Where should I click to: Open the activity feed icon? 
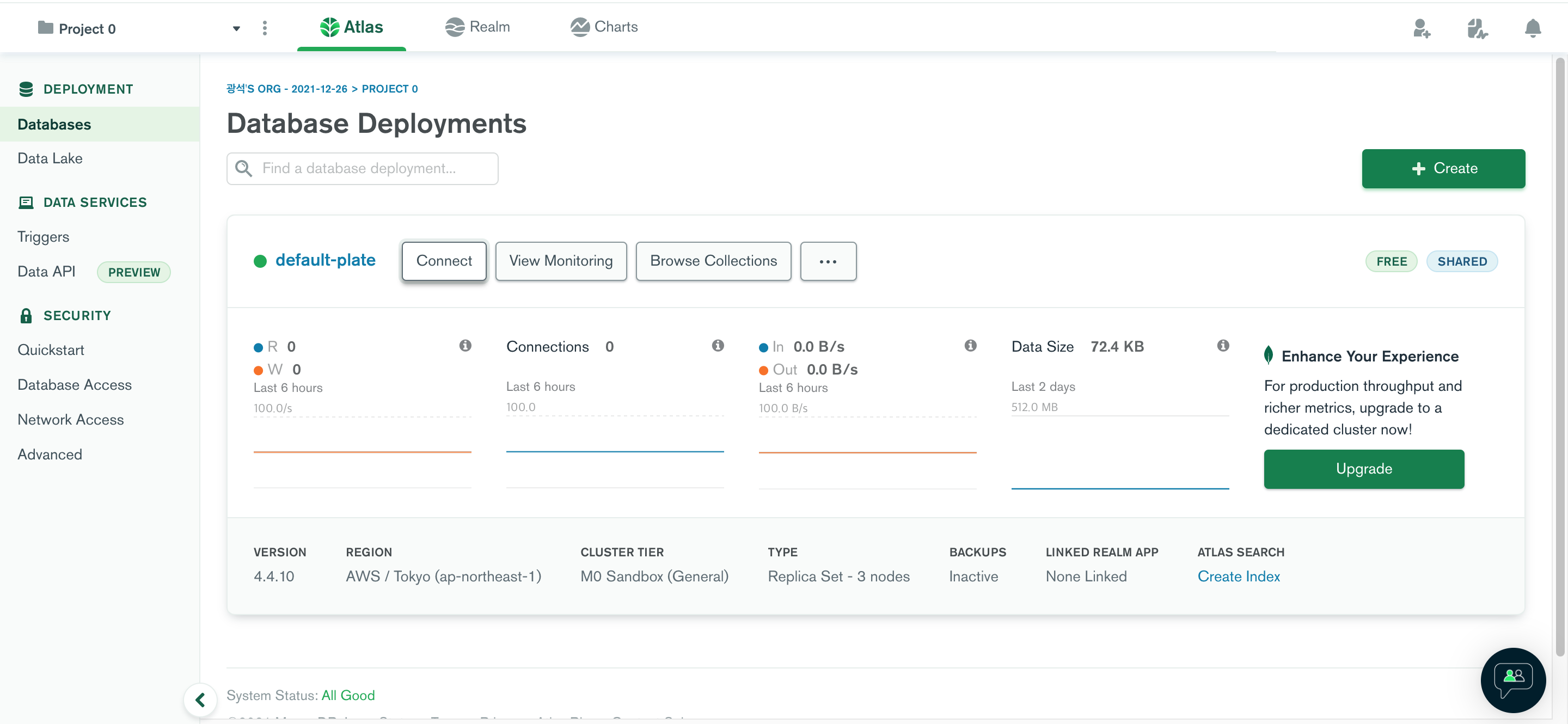[x=1477, y=28]
